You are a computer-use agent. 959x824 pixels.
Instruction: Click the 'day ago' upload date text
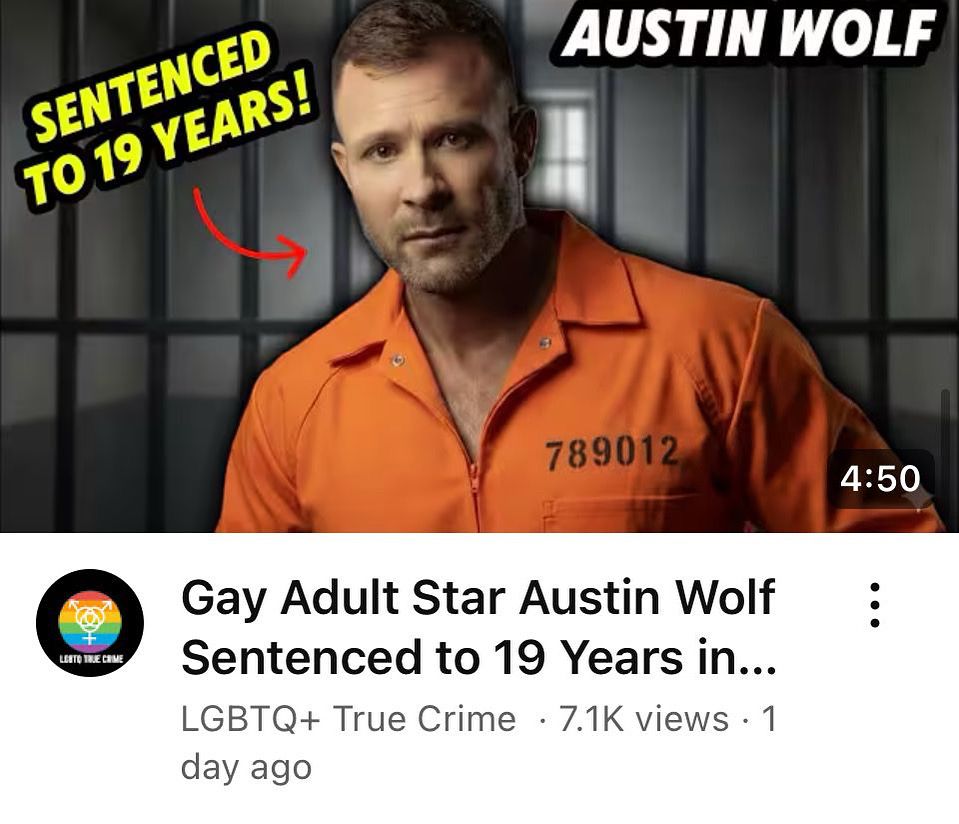(246, 769)
